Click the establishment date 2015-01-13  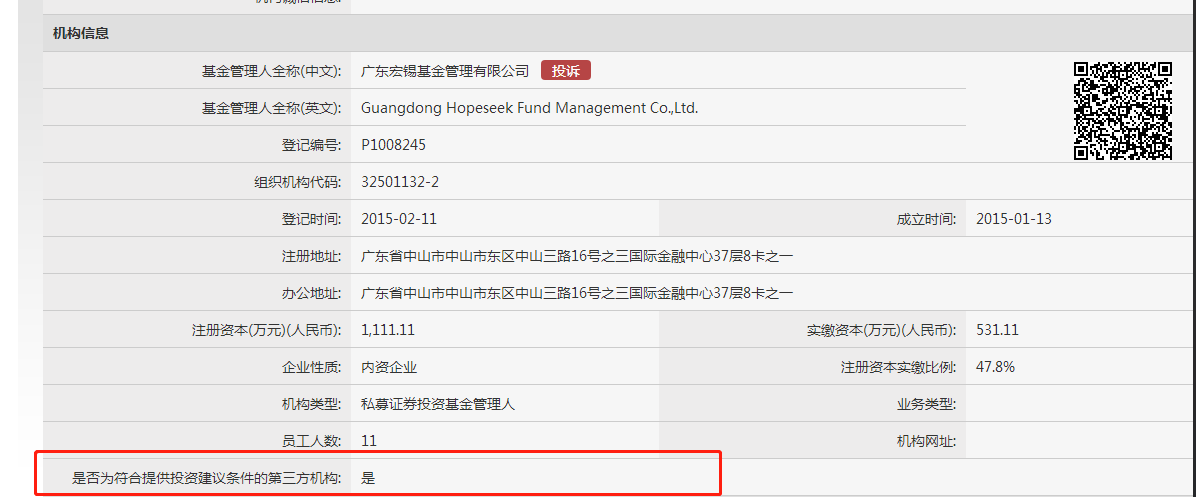[1013, 219]
